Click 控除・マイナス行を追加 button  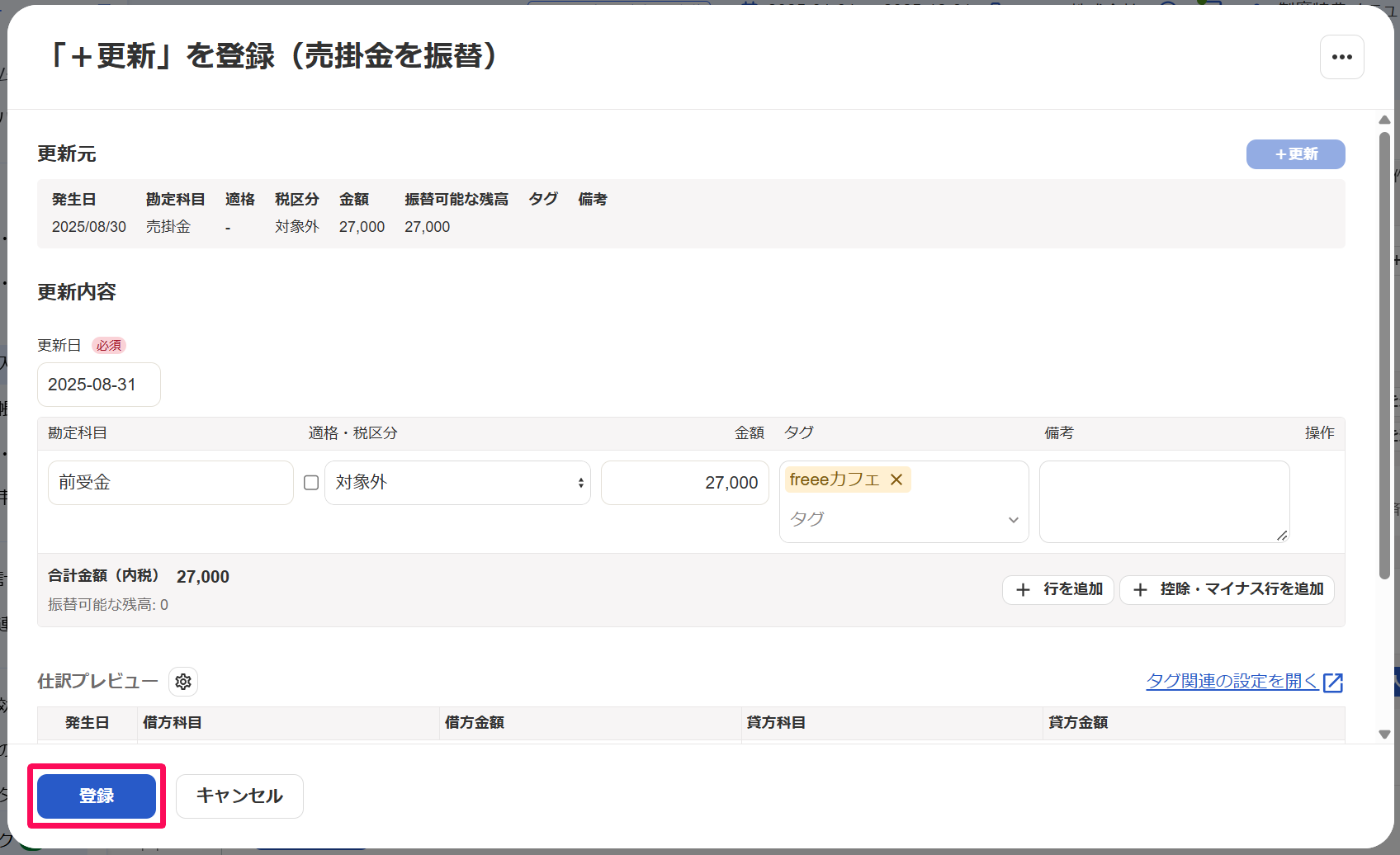[1227, 589]
